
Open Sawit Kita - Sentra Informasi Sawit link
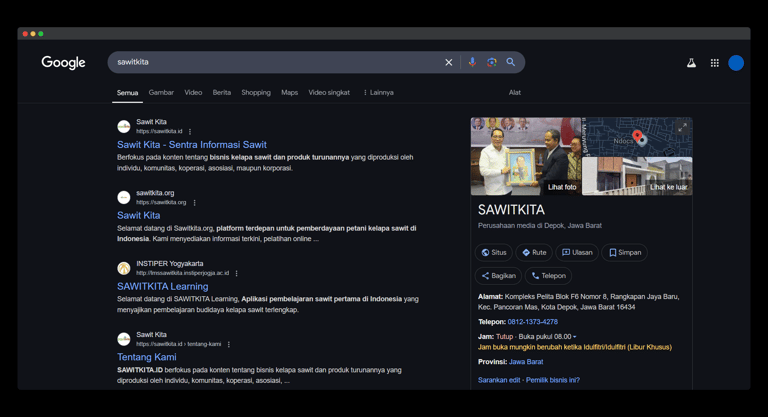[x=192, y=145]
